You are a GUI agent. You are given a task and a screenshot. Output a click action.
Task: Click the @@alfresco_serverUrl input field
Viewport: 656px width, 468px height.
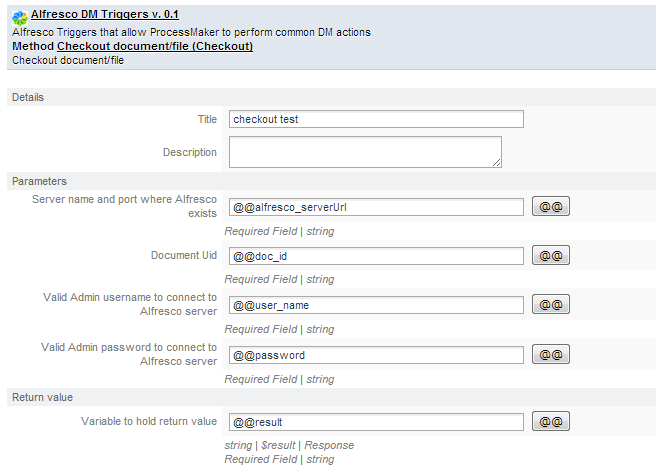pyautogui.click(x=376, y=207)
